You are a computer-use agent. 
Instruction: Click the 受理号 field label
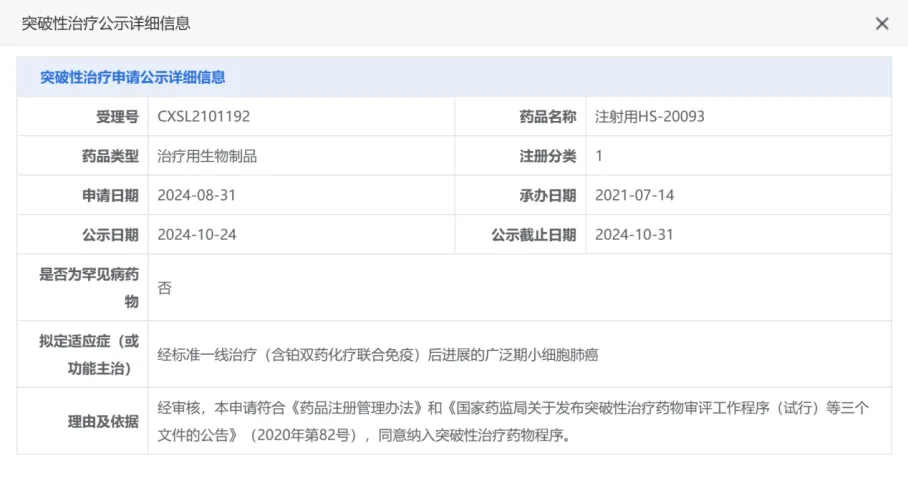(117, 116)
